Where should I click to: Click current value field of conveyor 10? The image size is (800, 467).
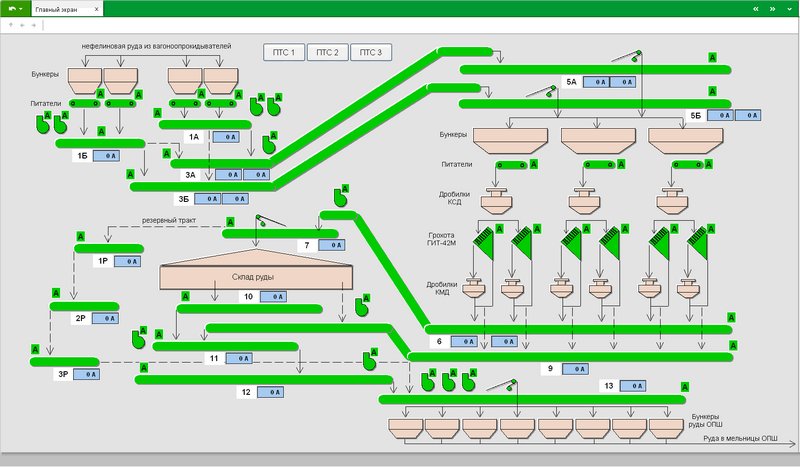(x=273, y=297)
